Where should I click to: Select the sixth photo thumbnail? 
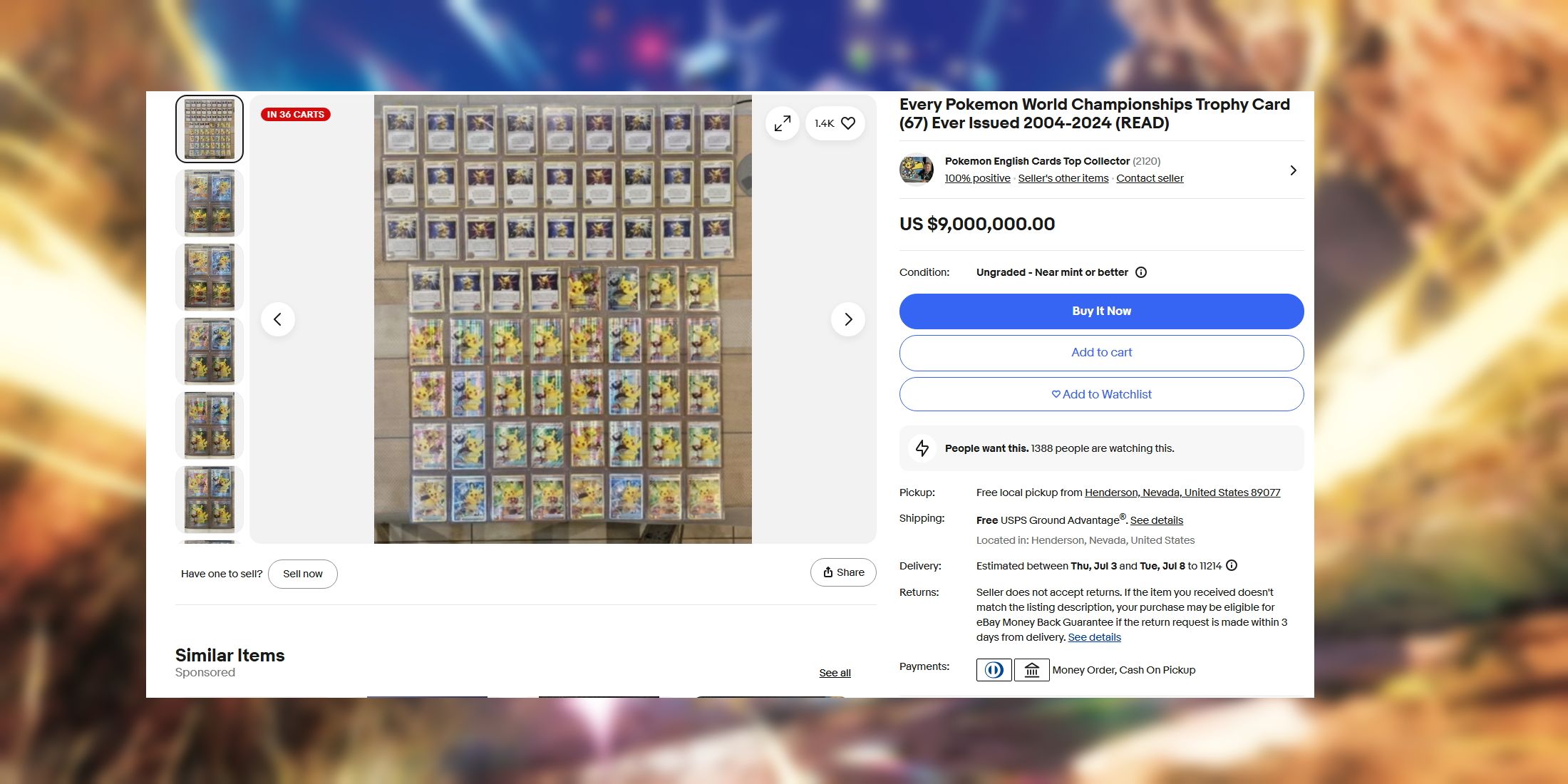pyautogui.click(x=210, y=500)
